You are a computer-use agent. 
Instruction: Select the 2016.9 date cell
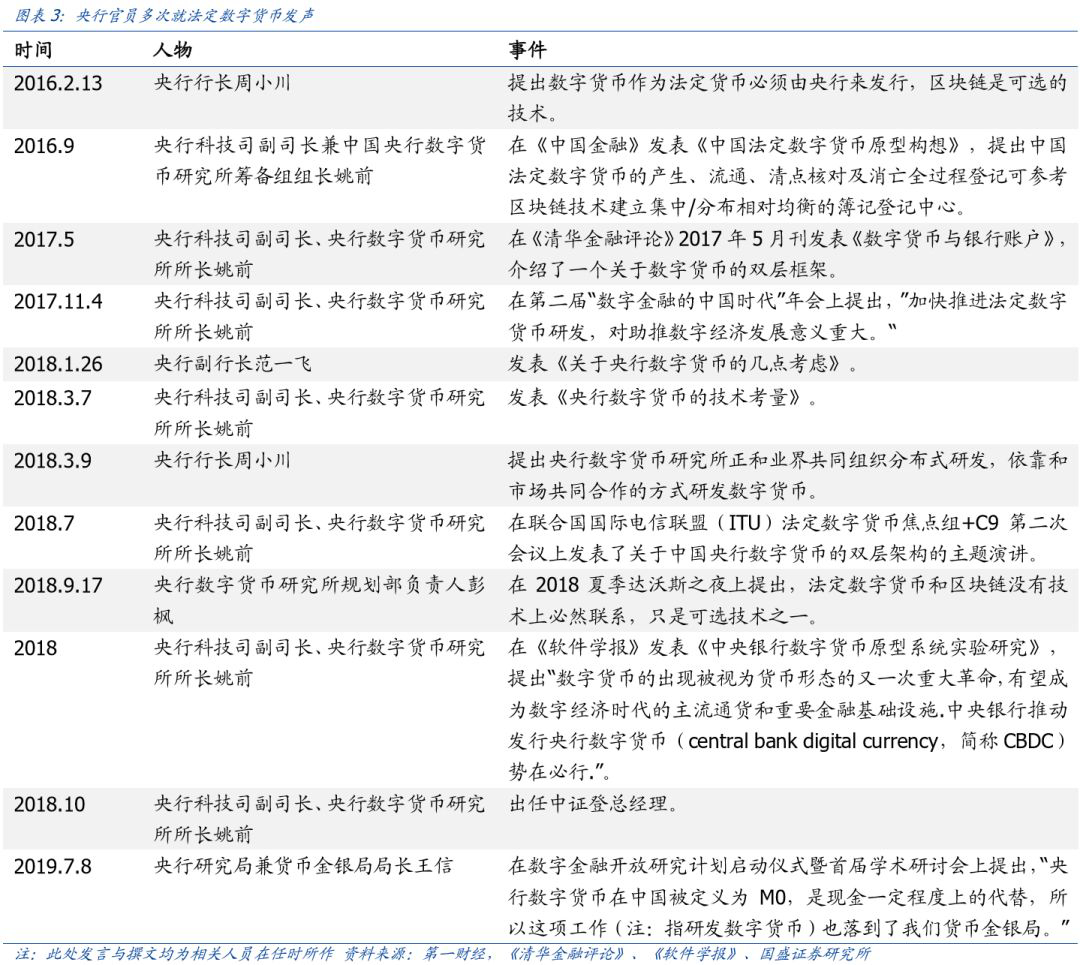click(44, 146)
